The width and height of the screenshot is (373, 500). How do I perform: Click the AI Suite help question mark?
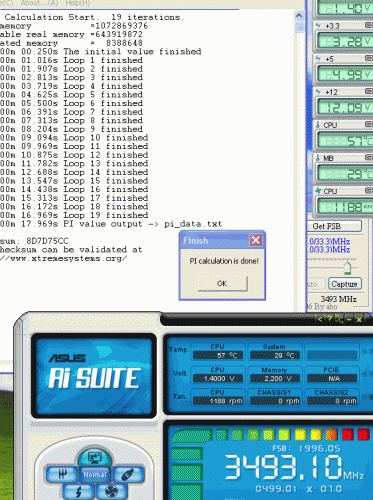(x=329, y=319)
